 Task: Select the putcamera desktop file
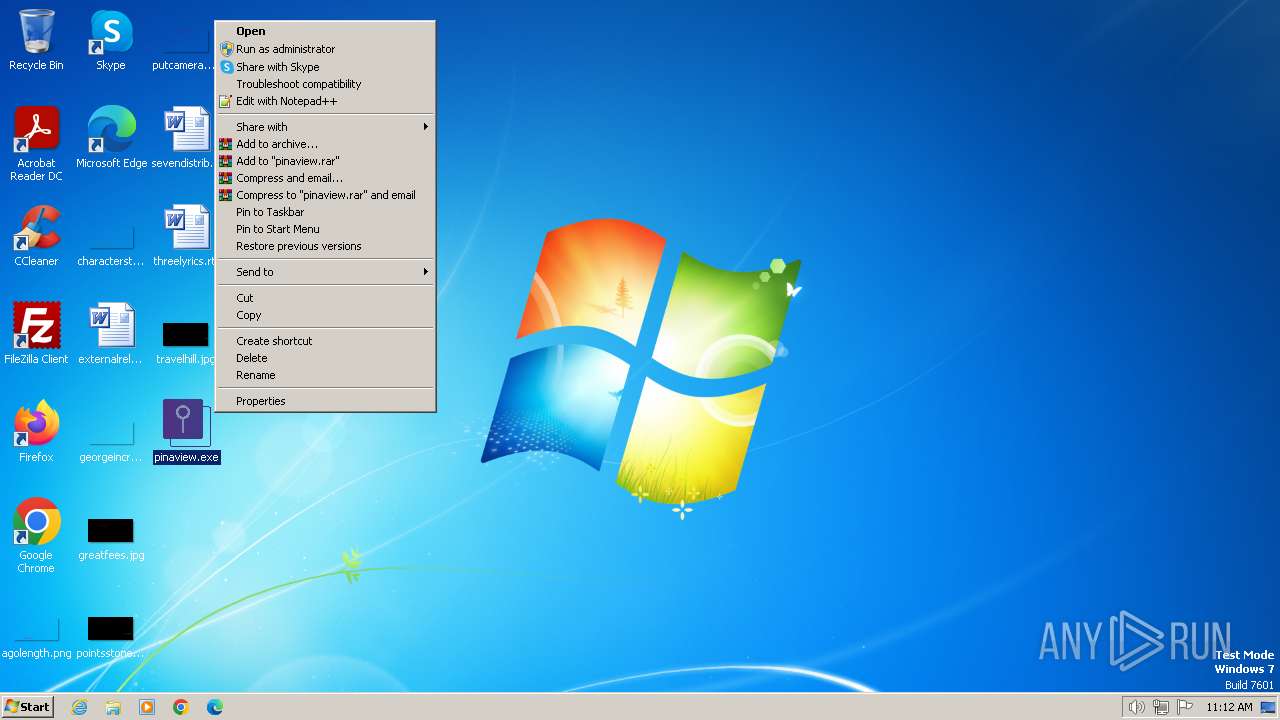click(185, 50)
